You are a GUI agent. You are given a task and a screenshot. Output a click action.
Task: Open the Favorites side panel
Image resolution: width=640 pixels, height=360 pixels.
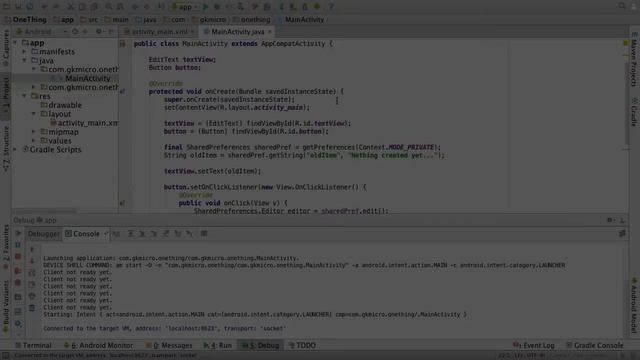[6, 246]
